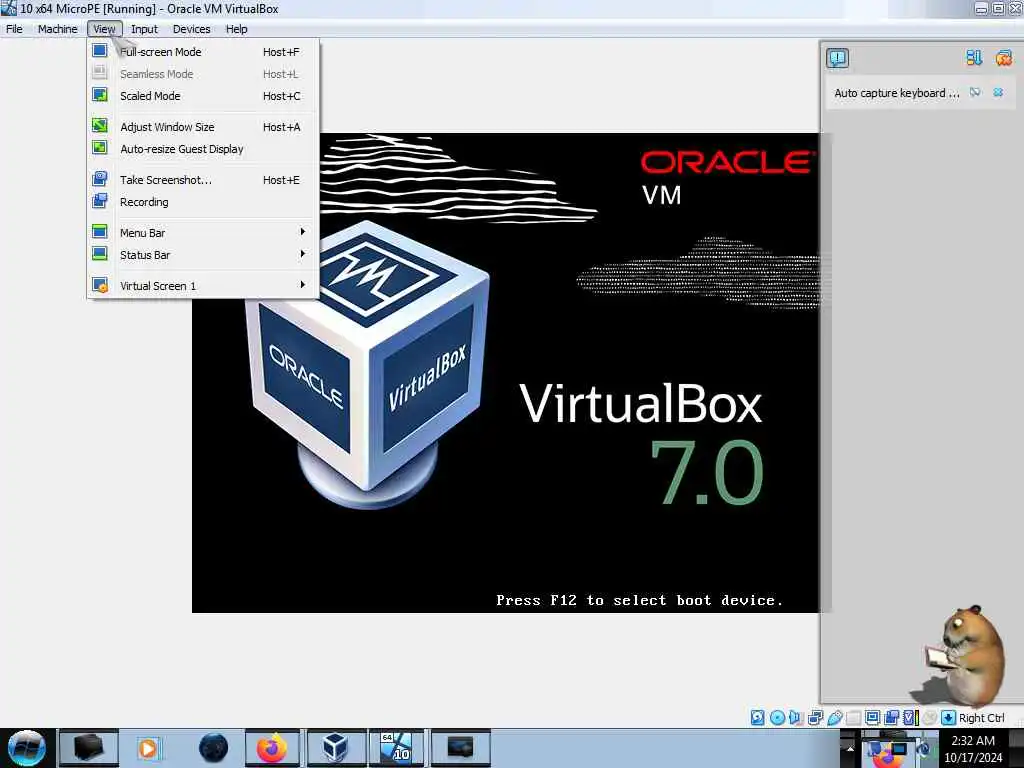Open Firefox from the taskbar
The image size is (1024, 768).
click(272, 748)
